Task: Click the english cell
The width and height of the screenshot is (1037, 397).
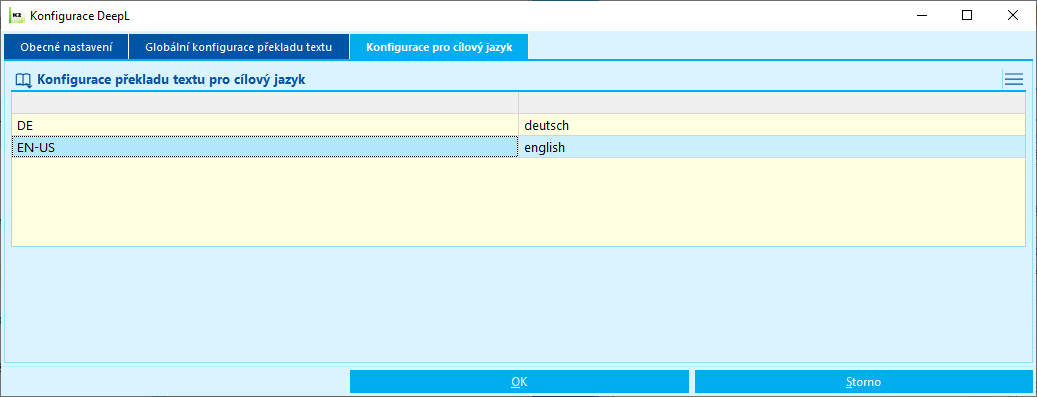Action: (x=772, y=147)
